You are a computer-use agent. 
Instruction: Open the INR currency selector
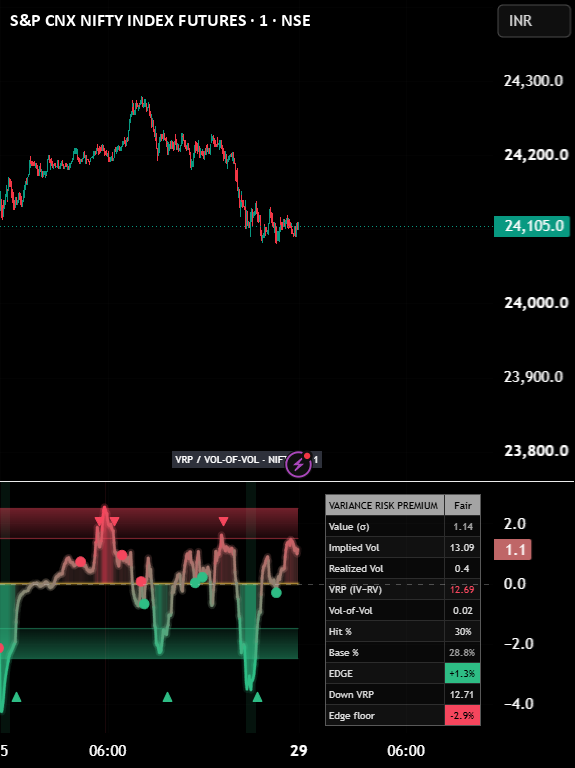point(534,21)
